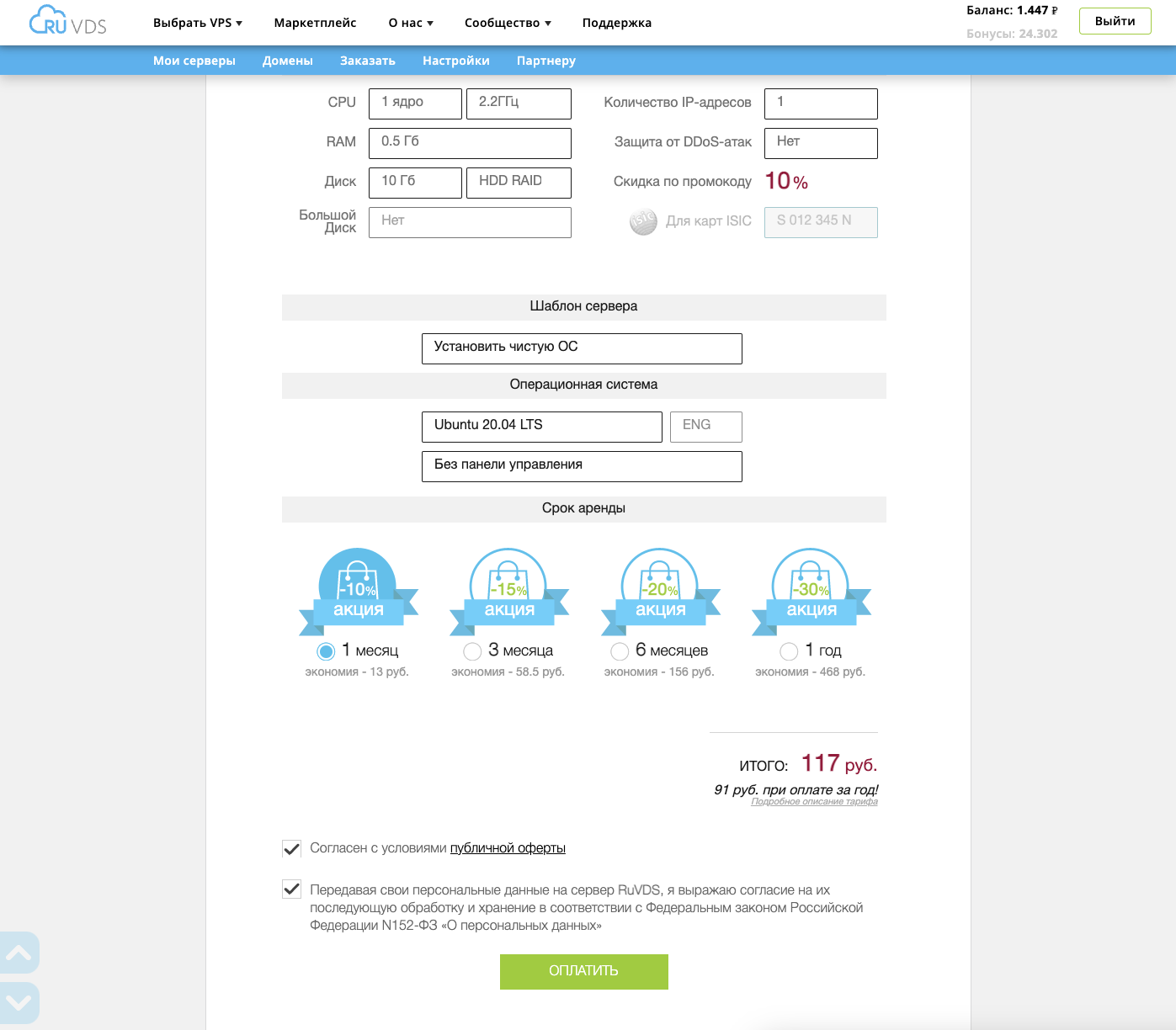
Task: Click the Баланс amount in the header
Action: point(1012,11)
